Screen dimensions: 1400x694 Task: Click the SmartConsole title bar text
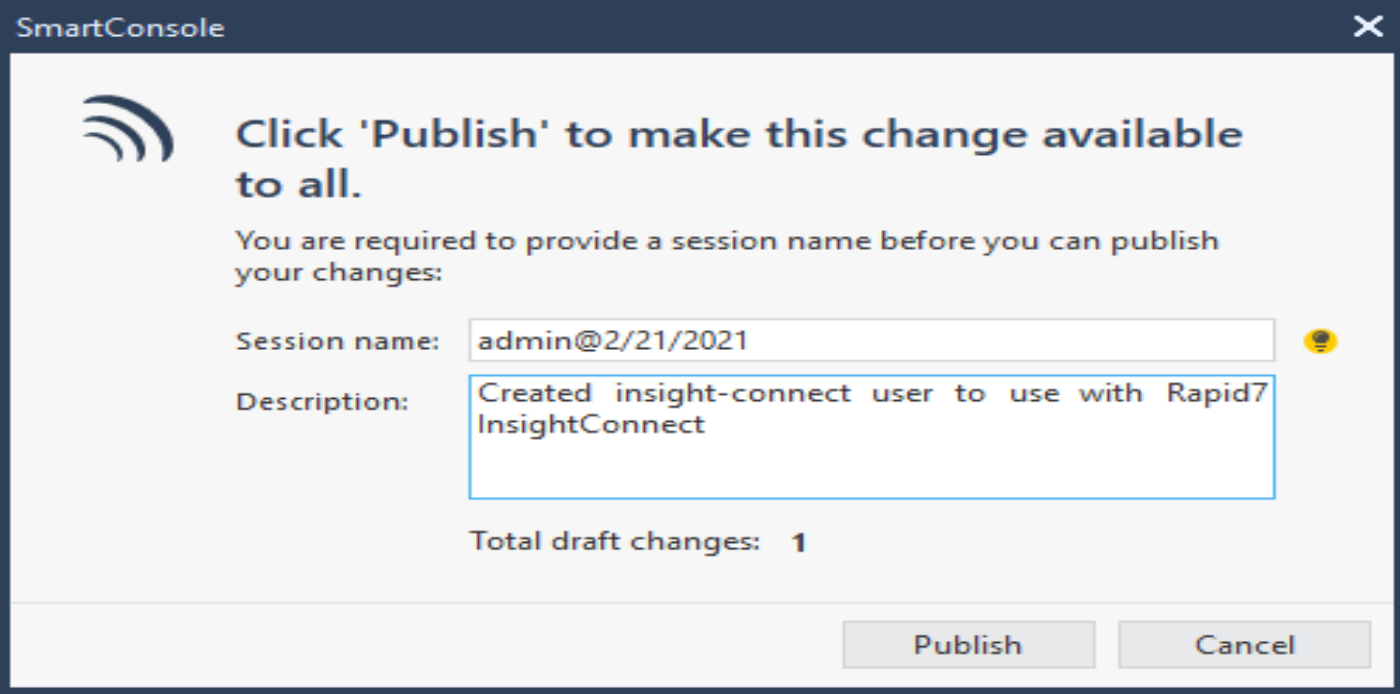pos(120,27)
